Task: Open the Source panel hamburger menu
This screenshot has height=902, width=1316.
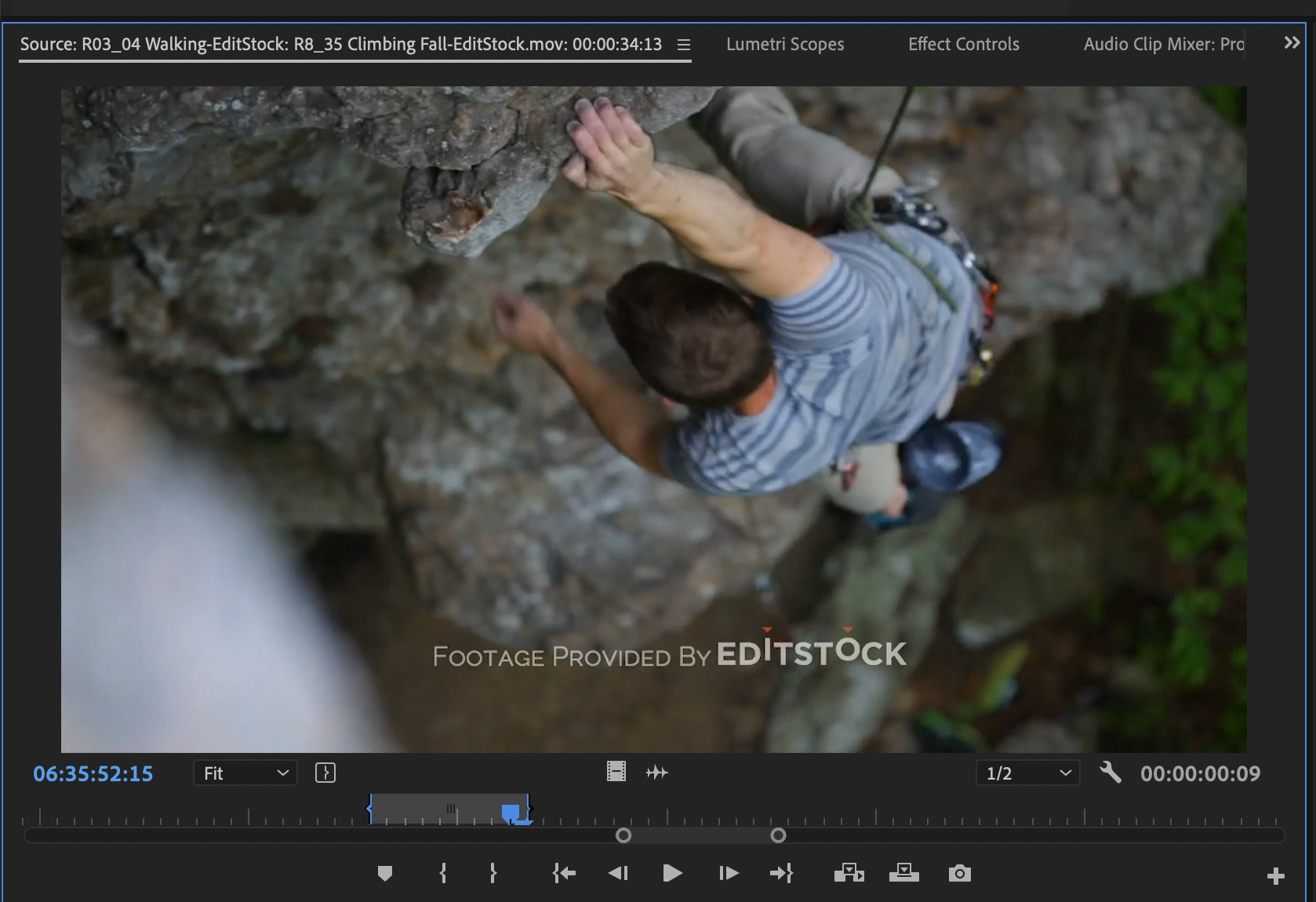Action: (x=684, y=45)
